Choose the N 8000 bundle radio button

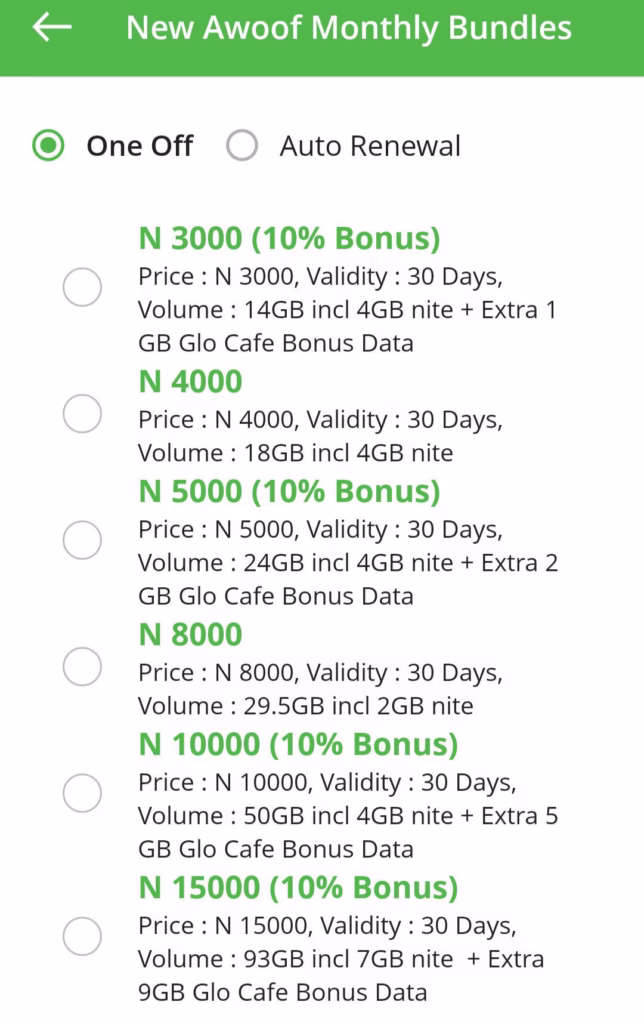tap(82, 667)
